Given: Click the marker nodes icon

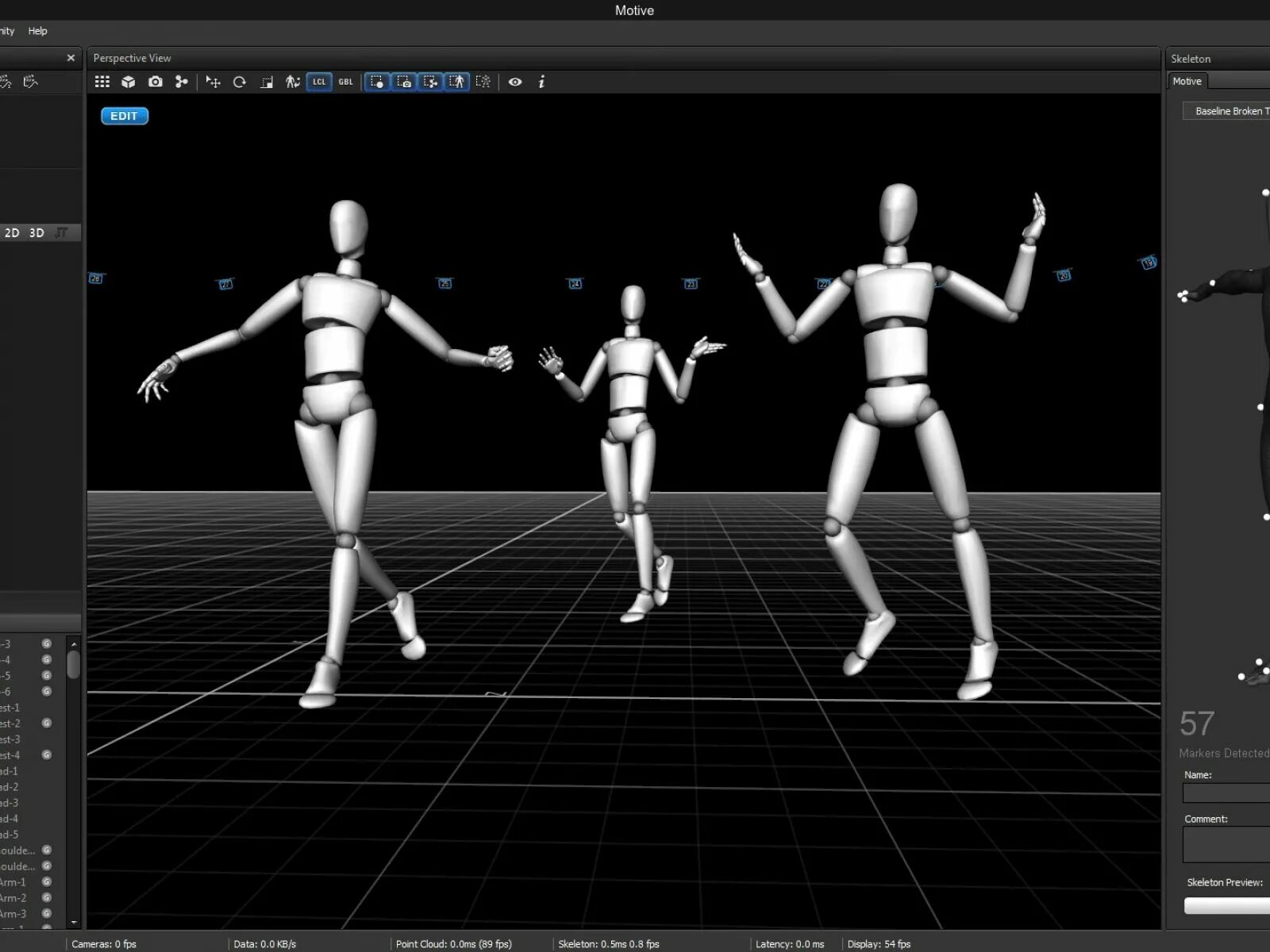Looking at the screenshot, I should [182, 82].
